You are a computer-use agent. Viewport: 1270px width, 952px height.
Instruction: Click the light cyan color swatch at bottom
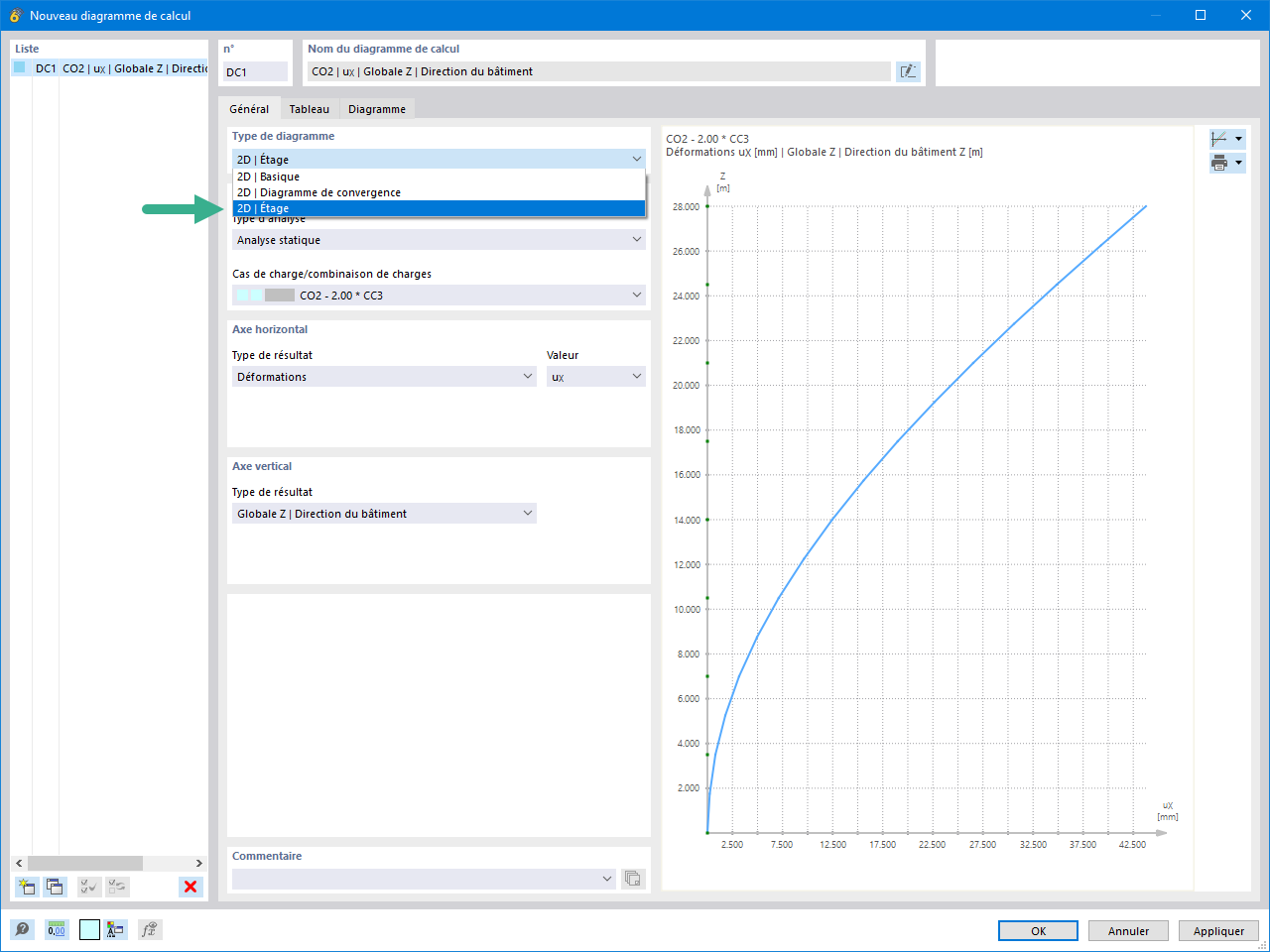tap(89, 929)
